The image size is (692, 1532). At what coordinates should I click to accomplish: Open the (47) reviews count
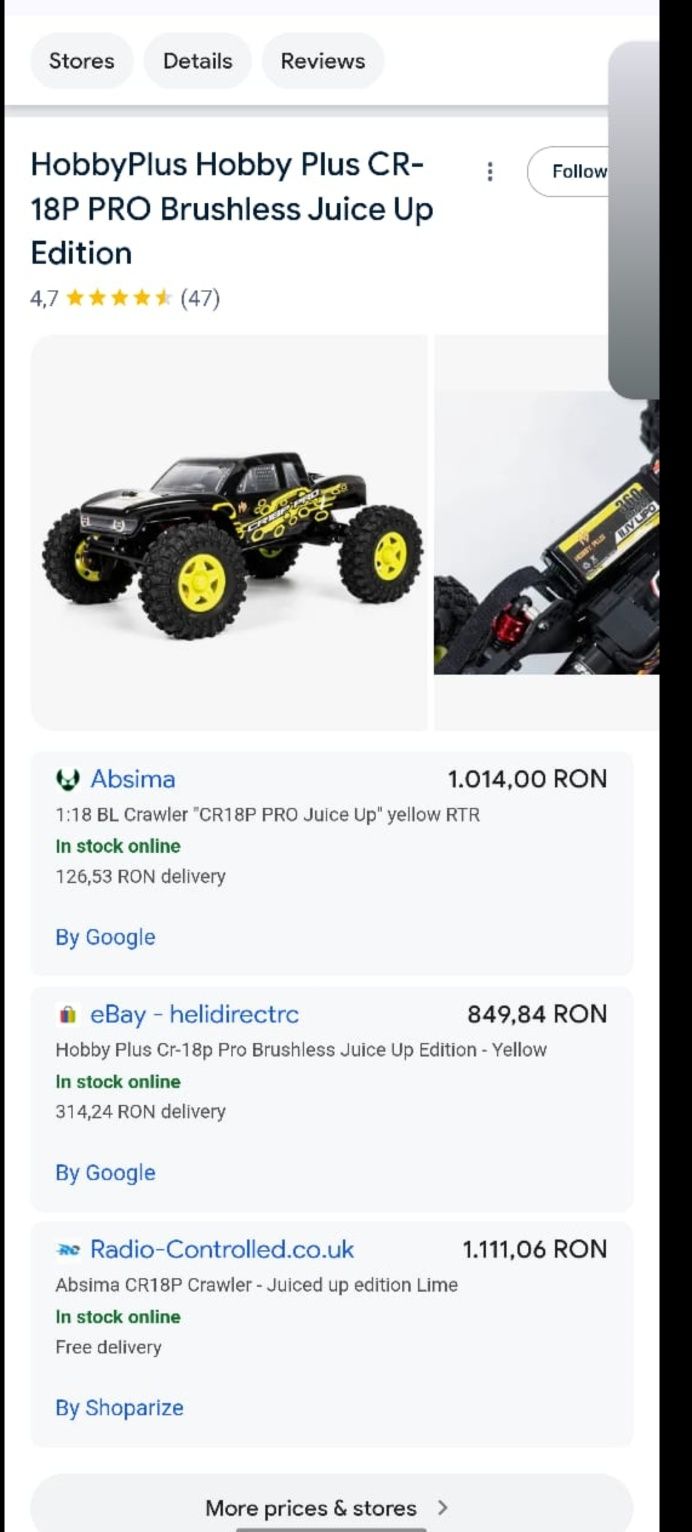coord(200,298)
